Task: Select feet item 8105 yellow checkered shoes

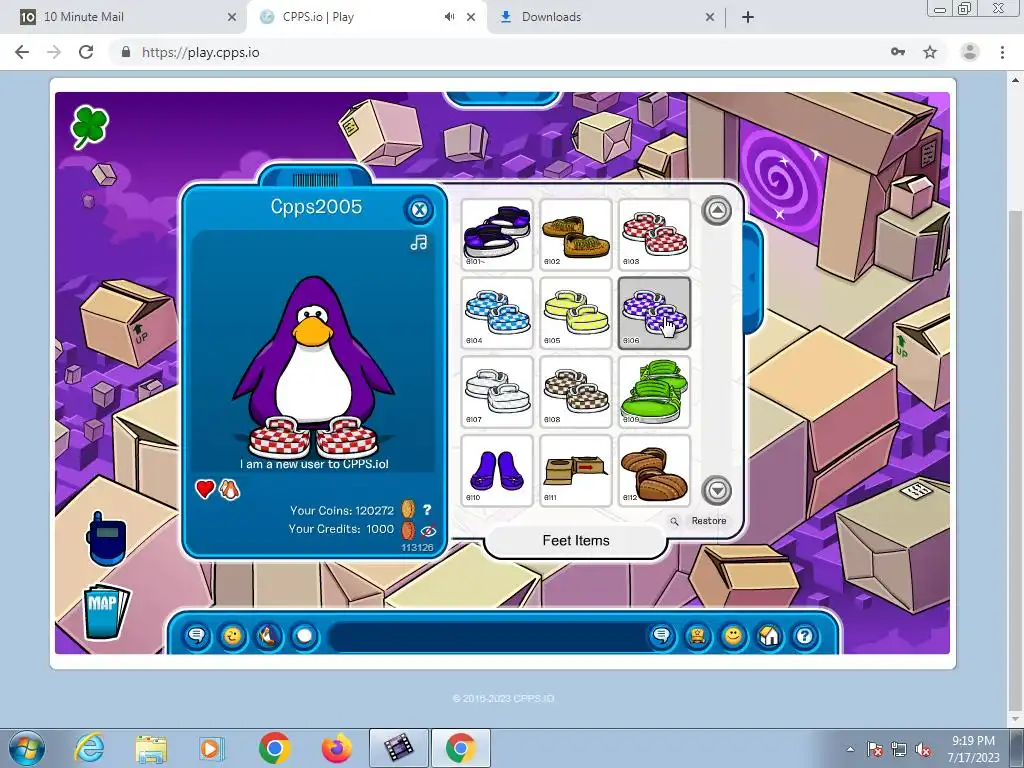Action: (x=575, y=313)
